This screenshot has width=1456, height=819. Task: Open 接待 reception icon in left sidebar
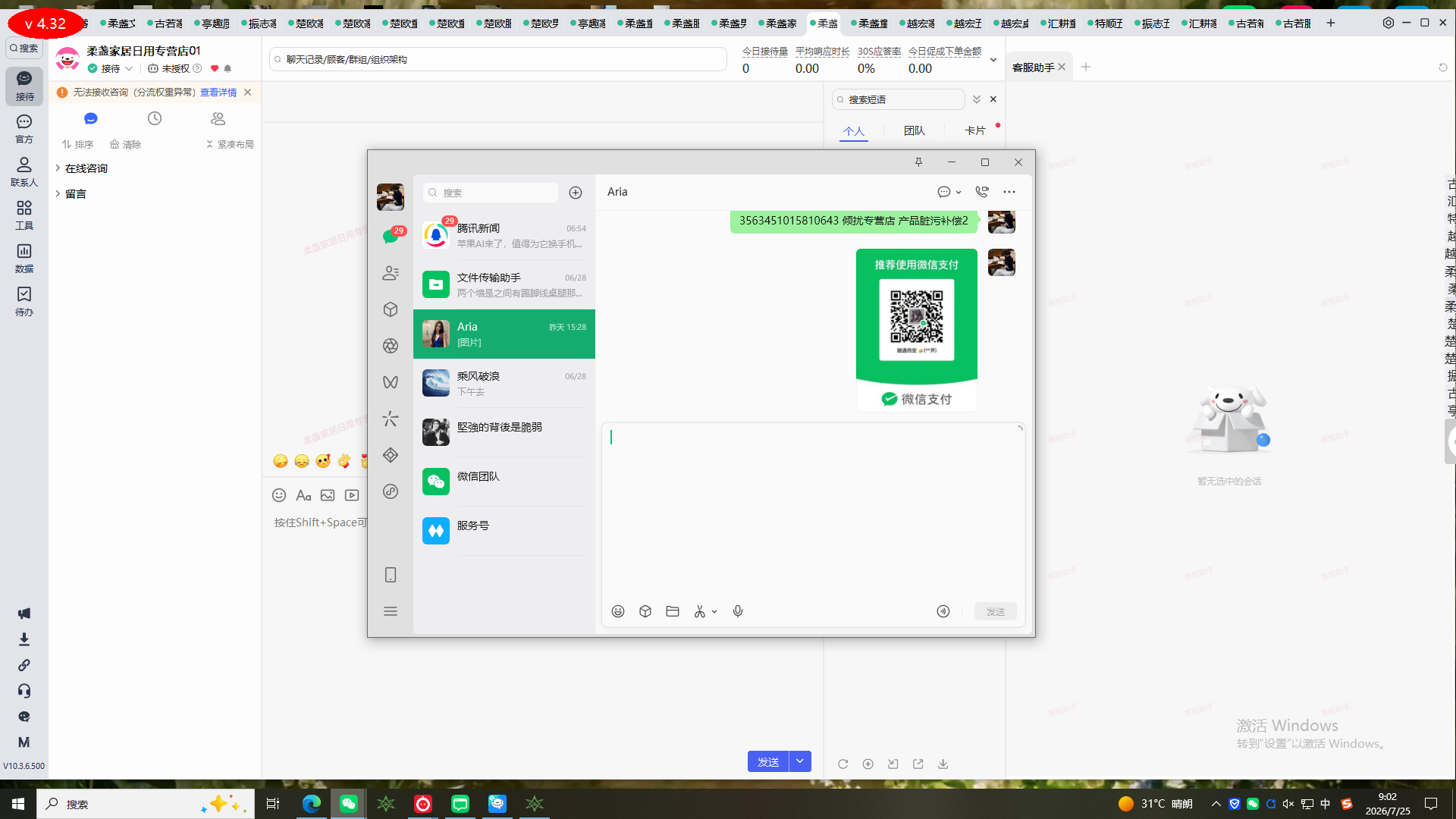coord(24,86)
